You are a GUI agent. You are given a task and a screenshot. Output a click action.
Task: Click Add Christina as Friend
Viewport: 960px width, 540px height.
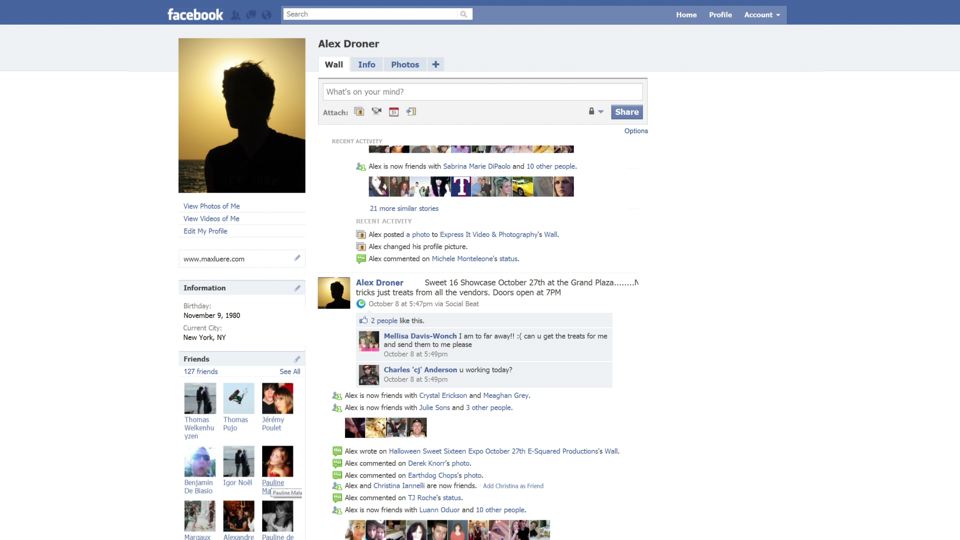point(513,486)
